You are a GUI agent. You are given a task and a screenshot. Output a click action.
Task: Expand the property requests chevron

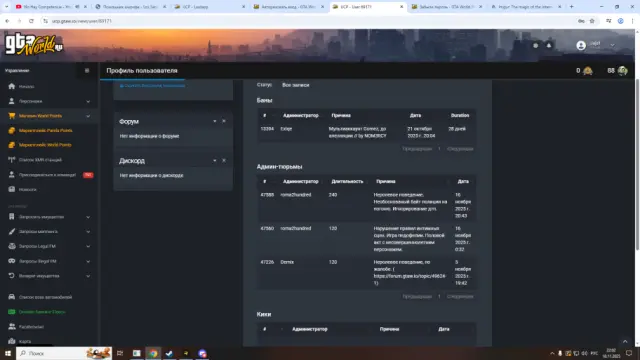click(x=88, y=217)
